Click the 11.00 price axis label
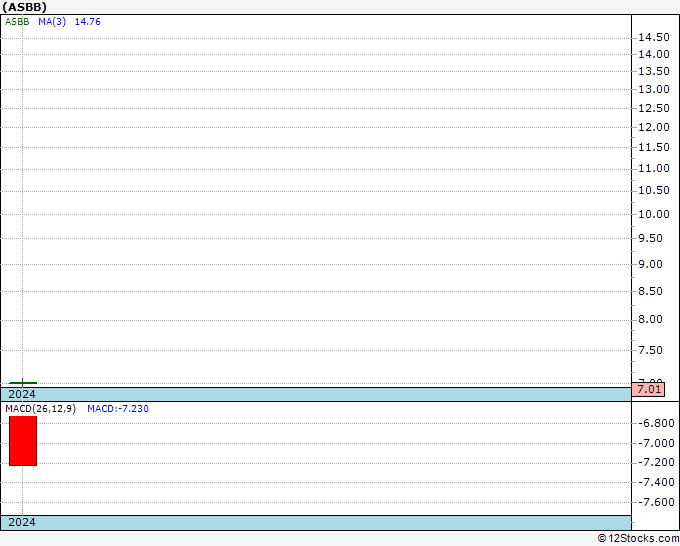This screenshot has width=680, height=546. tap(654, 168)
